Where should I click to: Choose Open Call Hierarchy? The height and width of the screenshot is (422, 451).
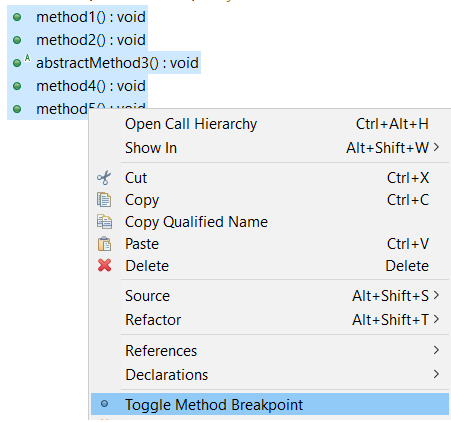tap(270, 124)
